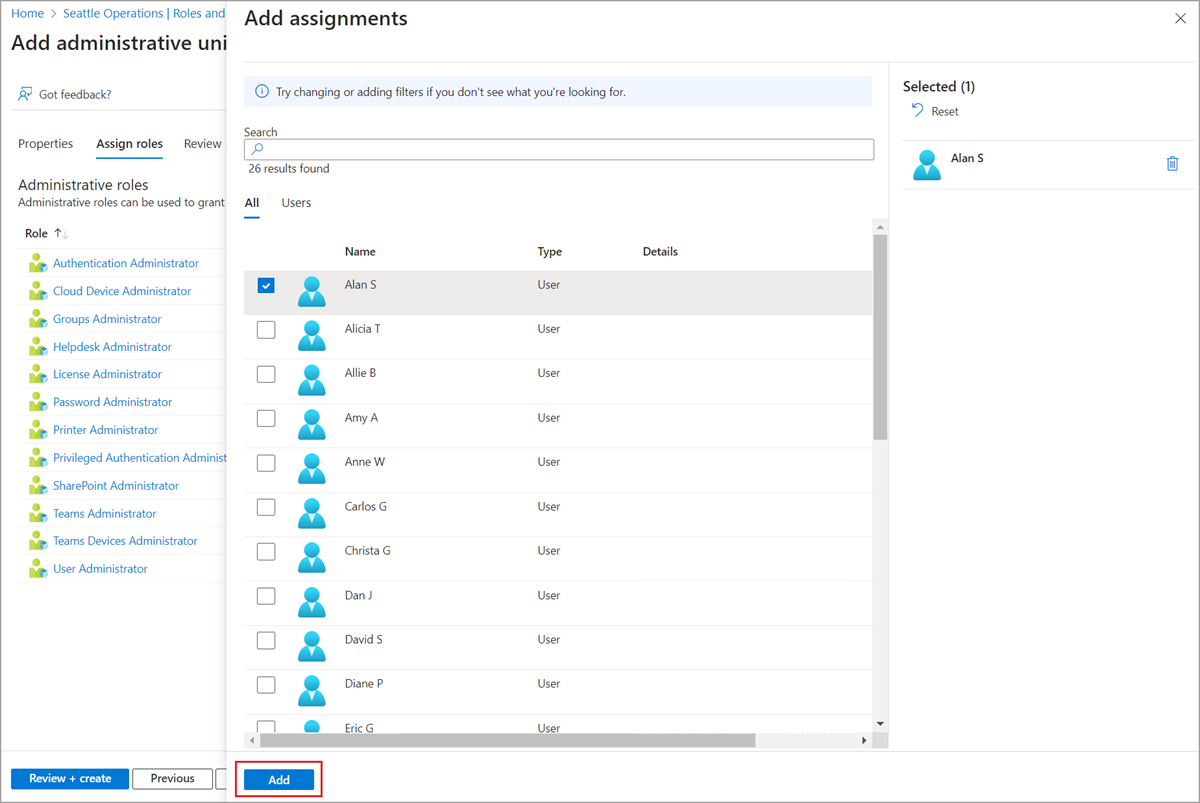This screenshot has height=803, width=1200.
Task: Click the scroll up arrow of user list
Action: pos(880,226)
